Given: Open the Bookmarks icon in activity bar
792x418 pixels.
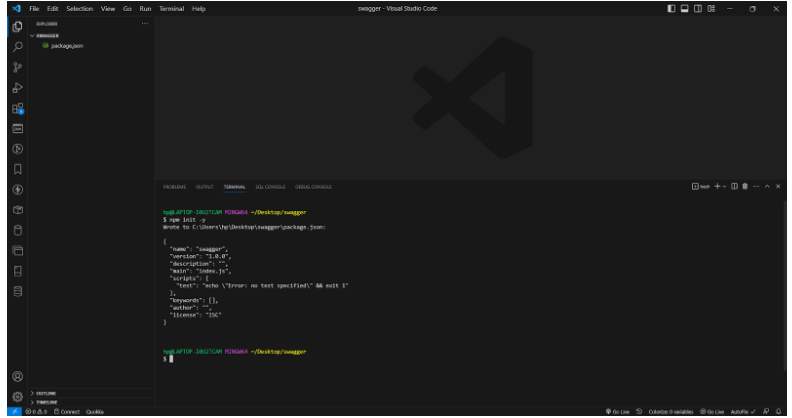Looking at the screenshot, I should [17, 169].
